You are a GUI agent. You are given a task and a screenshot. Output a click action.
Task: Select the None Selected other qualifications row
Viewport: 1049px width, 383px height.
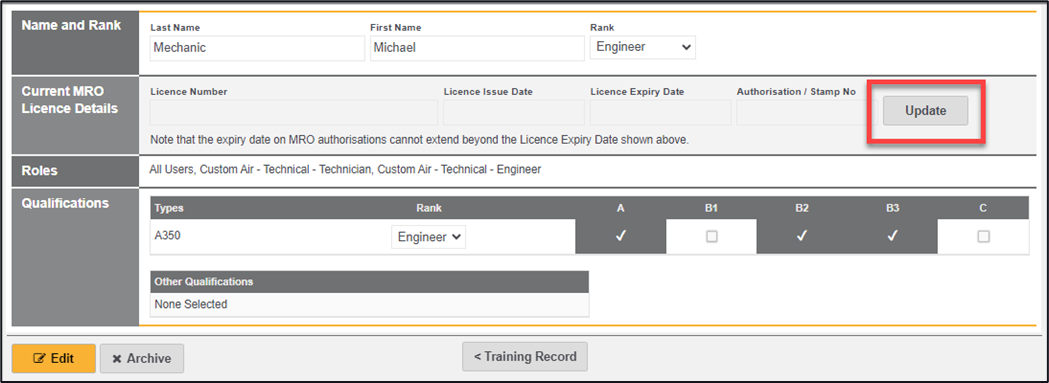(369, 305)
